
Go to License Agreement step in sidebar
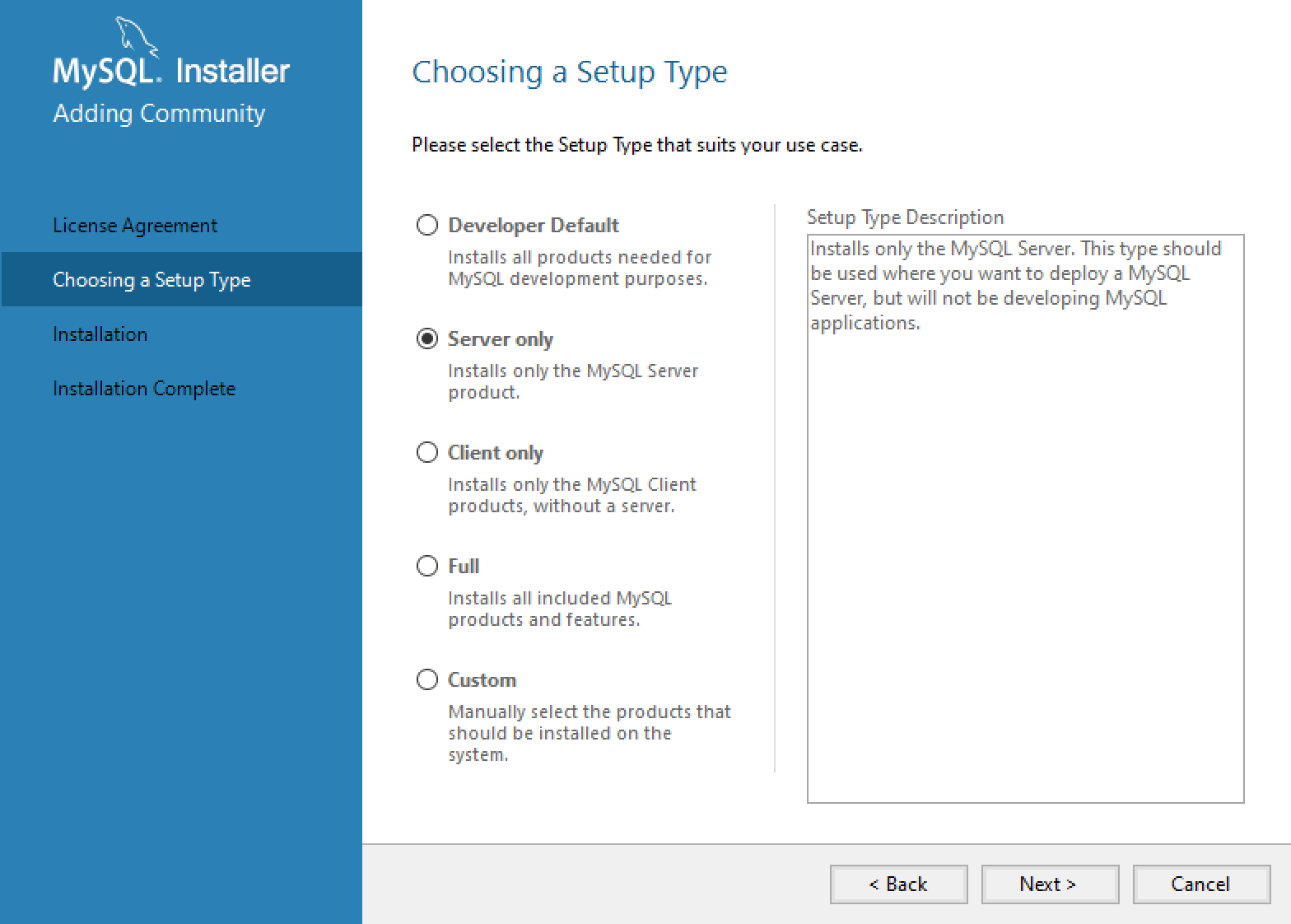pyautogui.click(x=135, y=226)
